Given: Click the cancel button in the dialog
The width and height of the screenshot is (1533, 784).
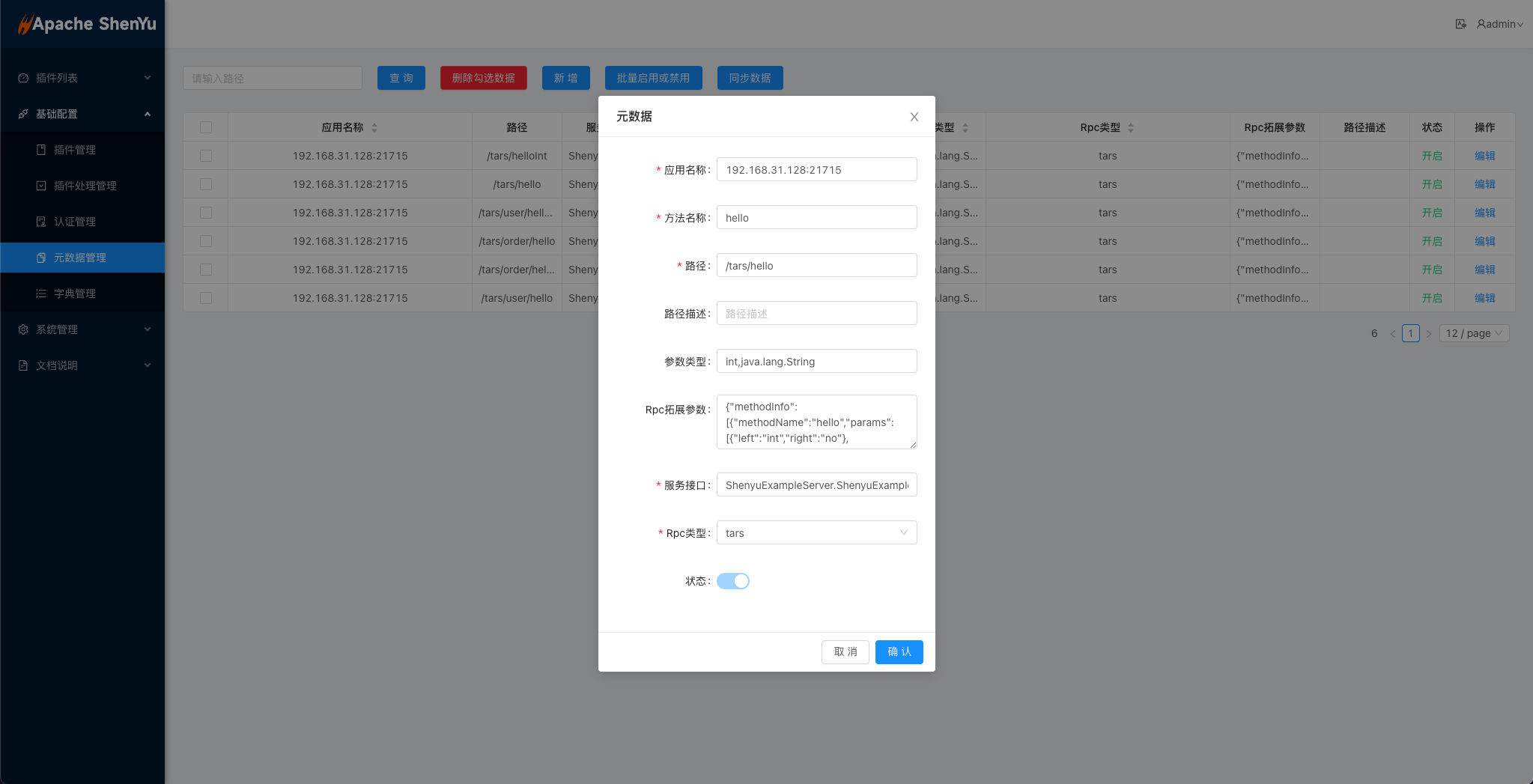Looking at the screenshot, I should (x=845, y=652).
